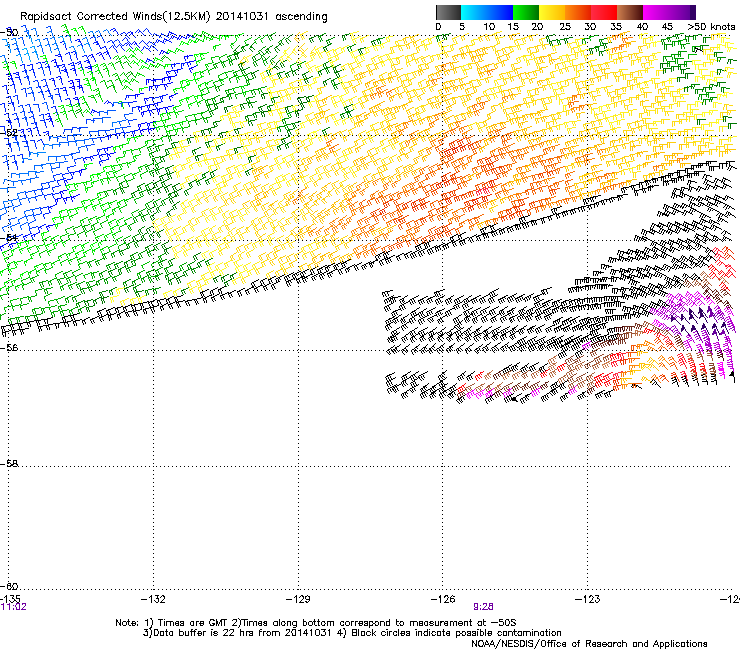740x650 pixels.
Task: Click the longitude label '-129'
Action: (298, 599)
